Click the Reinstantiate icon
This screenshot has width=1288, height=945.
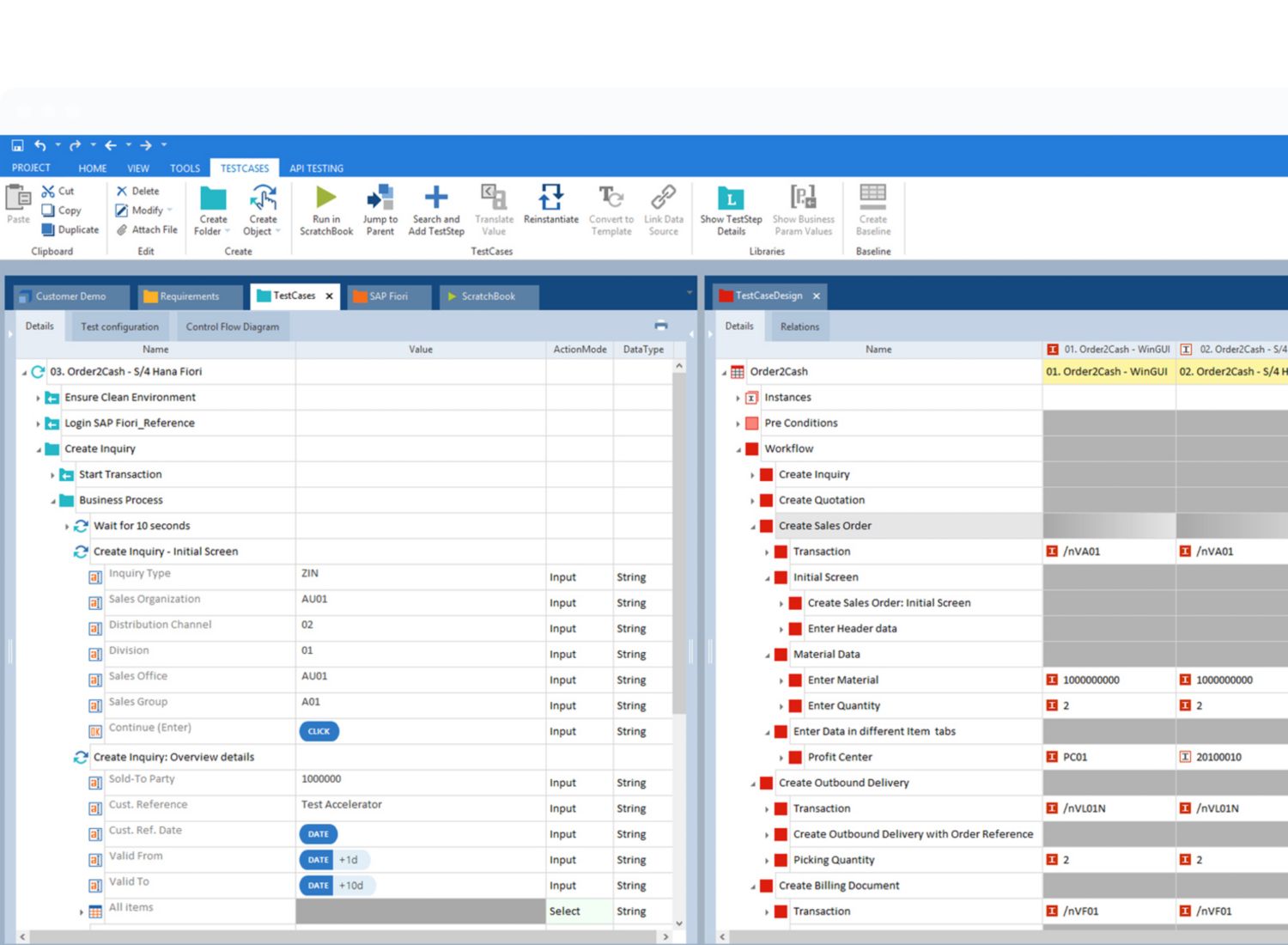(x=550, y=198)
